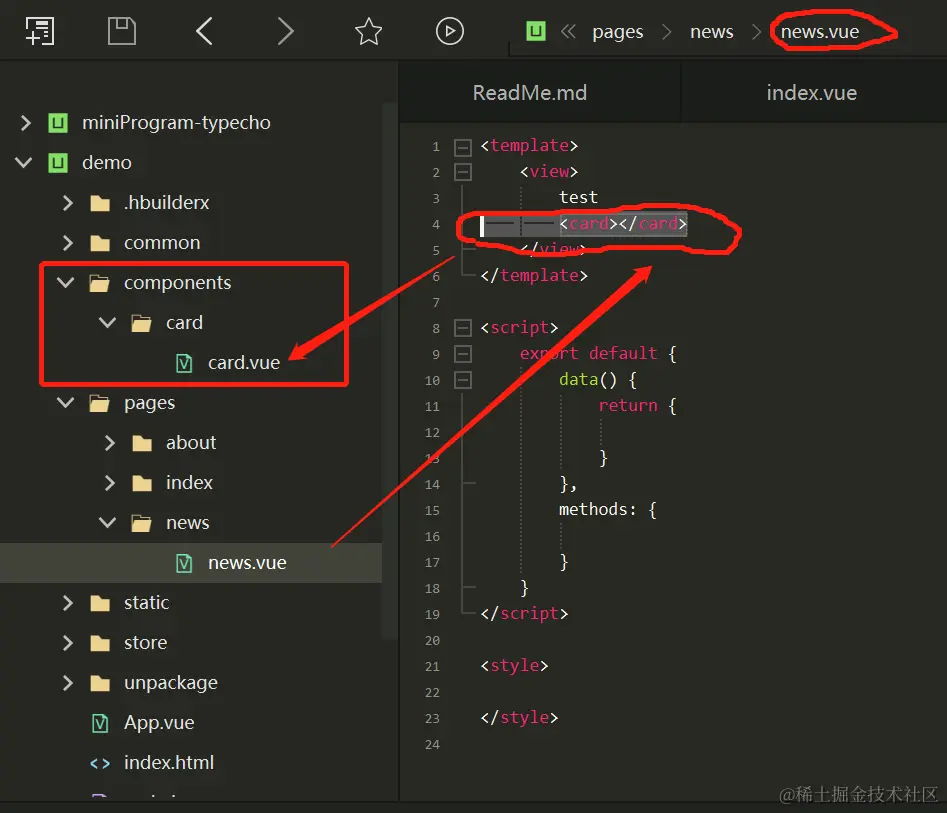Expand the miniProgram-typecho project
The image size is (947, 813).
tap(25, 123)
